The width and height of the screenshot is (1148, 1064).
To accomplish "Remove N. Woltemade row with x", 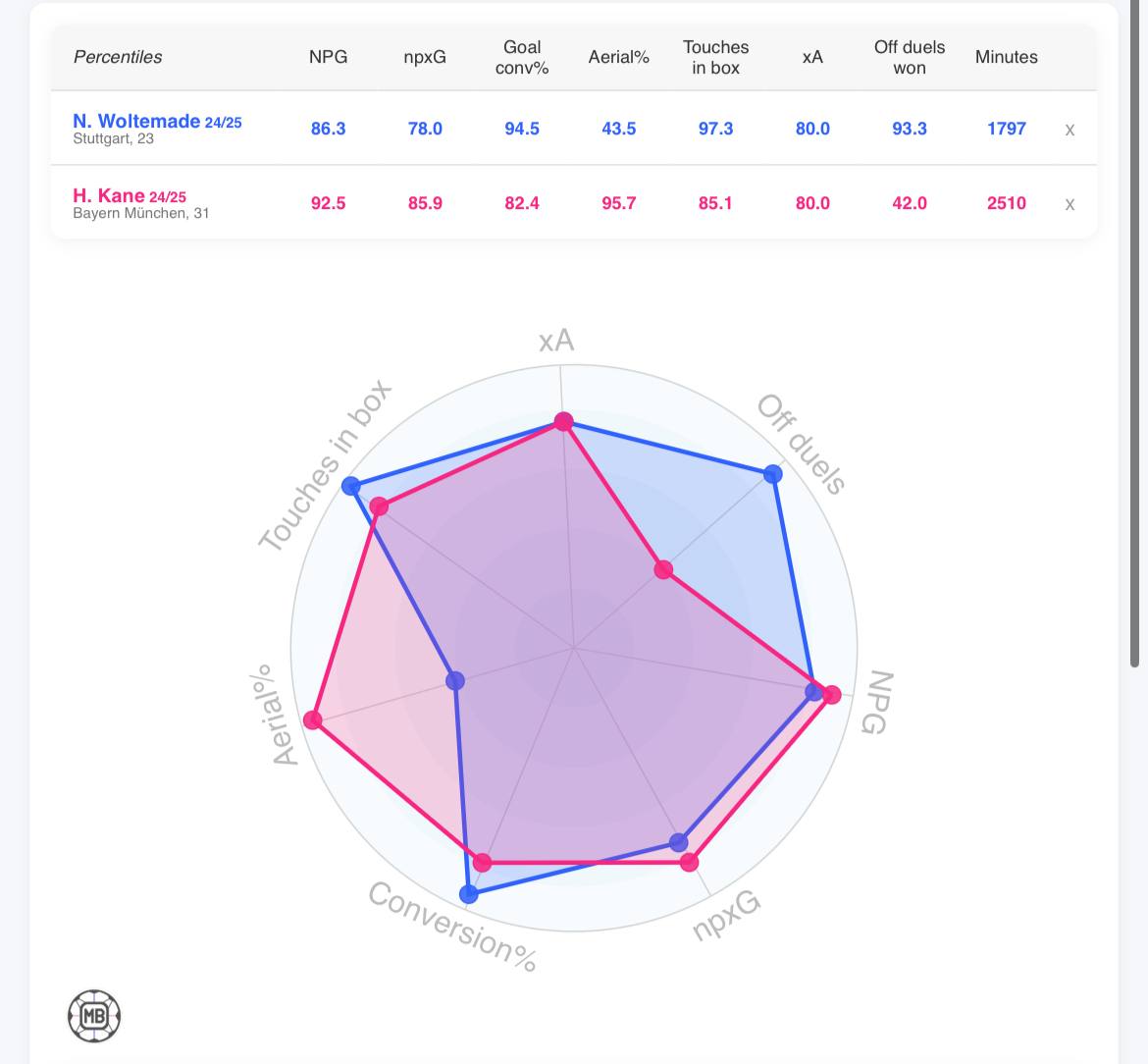I will (x=1070, y=130).
